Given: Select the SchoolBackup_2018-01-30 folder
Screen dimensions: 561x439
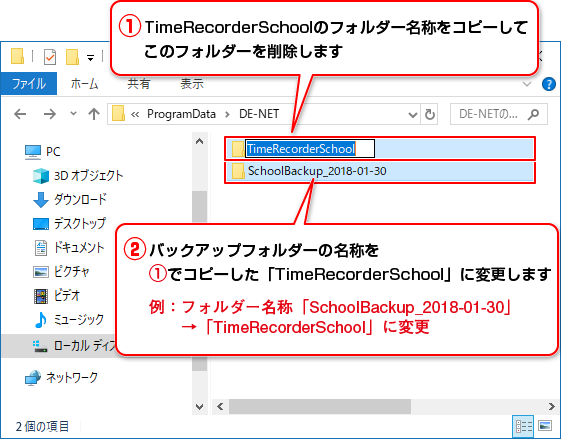Looking at the screenshot, I should click(380, 171).
